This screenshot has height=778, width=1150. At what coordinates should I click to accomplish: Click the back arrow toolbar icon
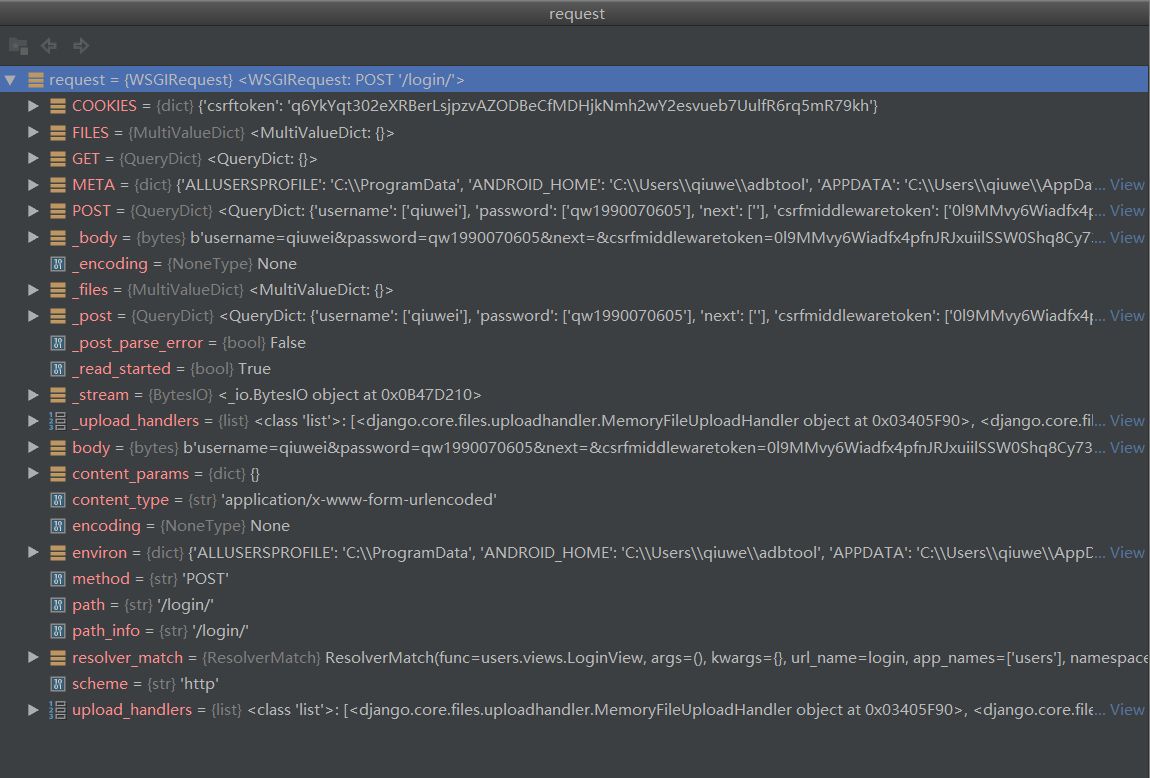pyautogui.click(x=48, y=45)
